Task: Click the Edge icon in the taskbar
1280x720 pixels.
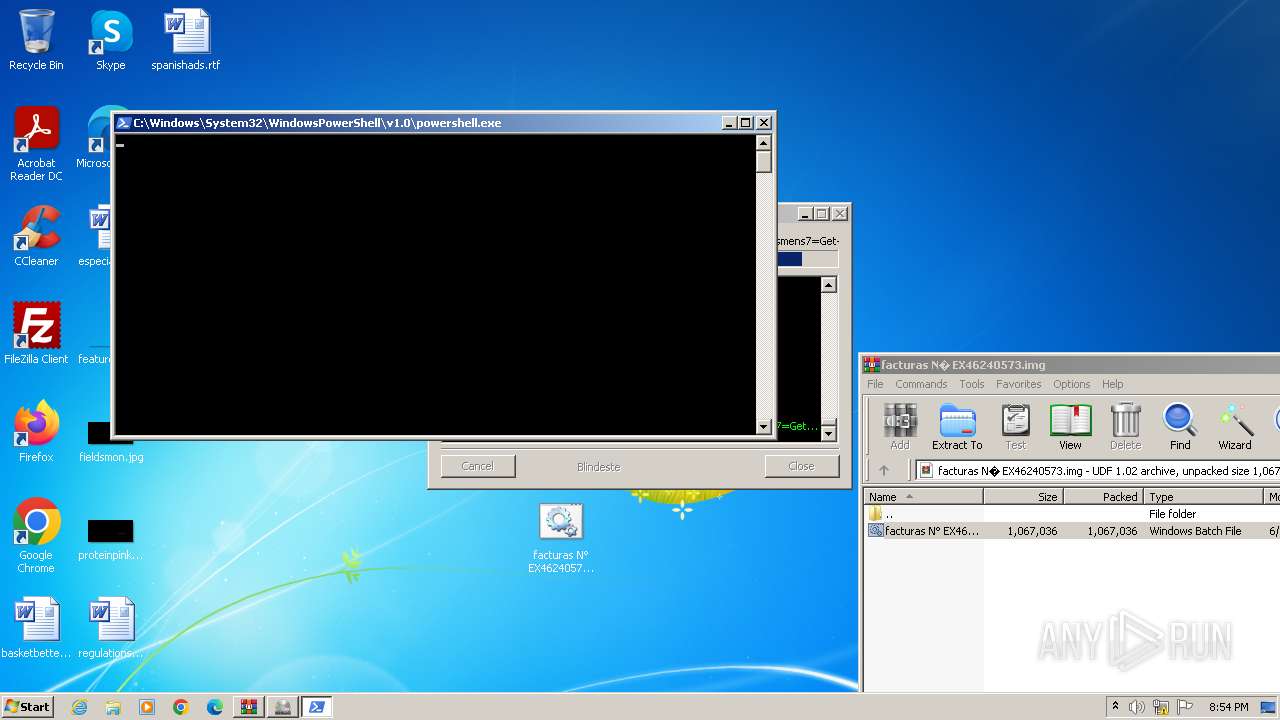Action: click(215, 707)
